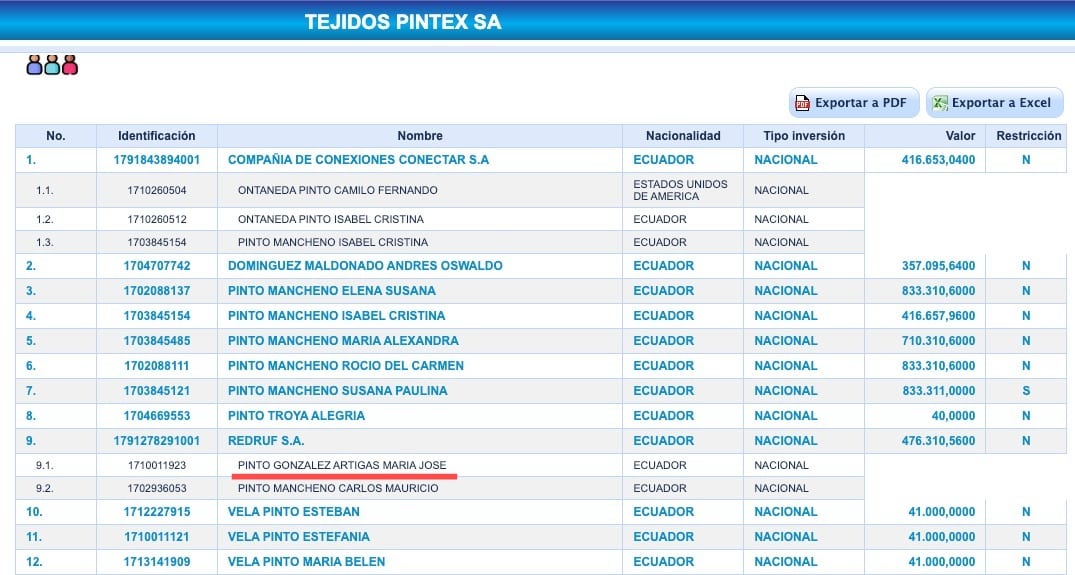Screen dimensions: 1075x575
Task: Click TEJIDOS PINTEX SA title
Action: [x=403, y=22]
